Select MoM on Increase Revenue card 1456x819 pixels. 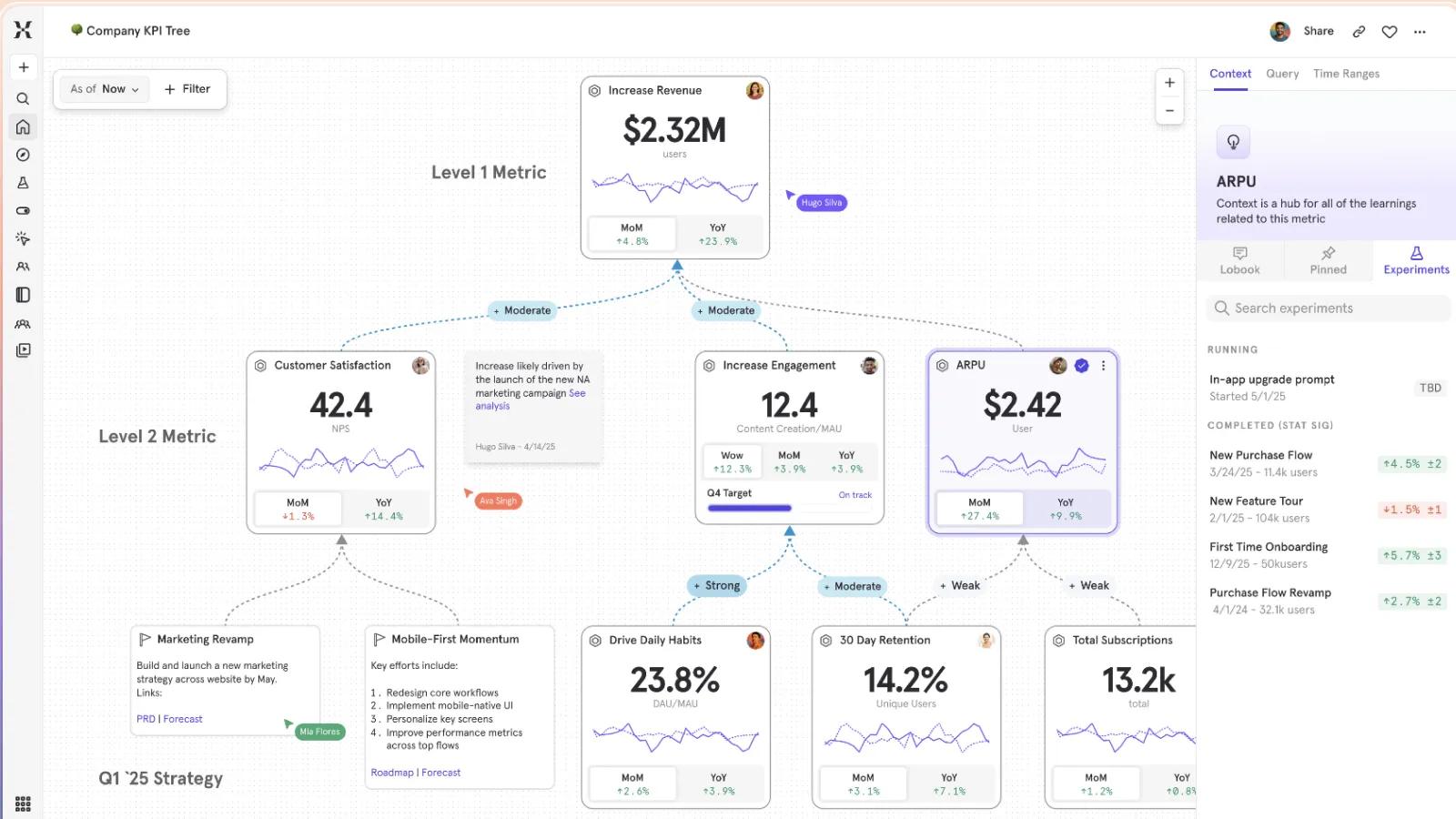point(632,234)
